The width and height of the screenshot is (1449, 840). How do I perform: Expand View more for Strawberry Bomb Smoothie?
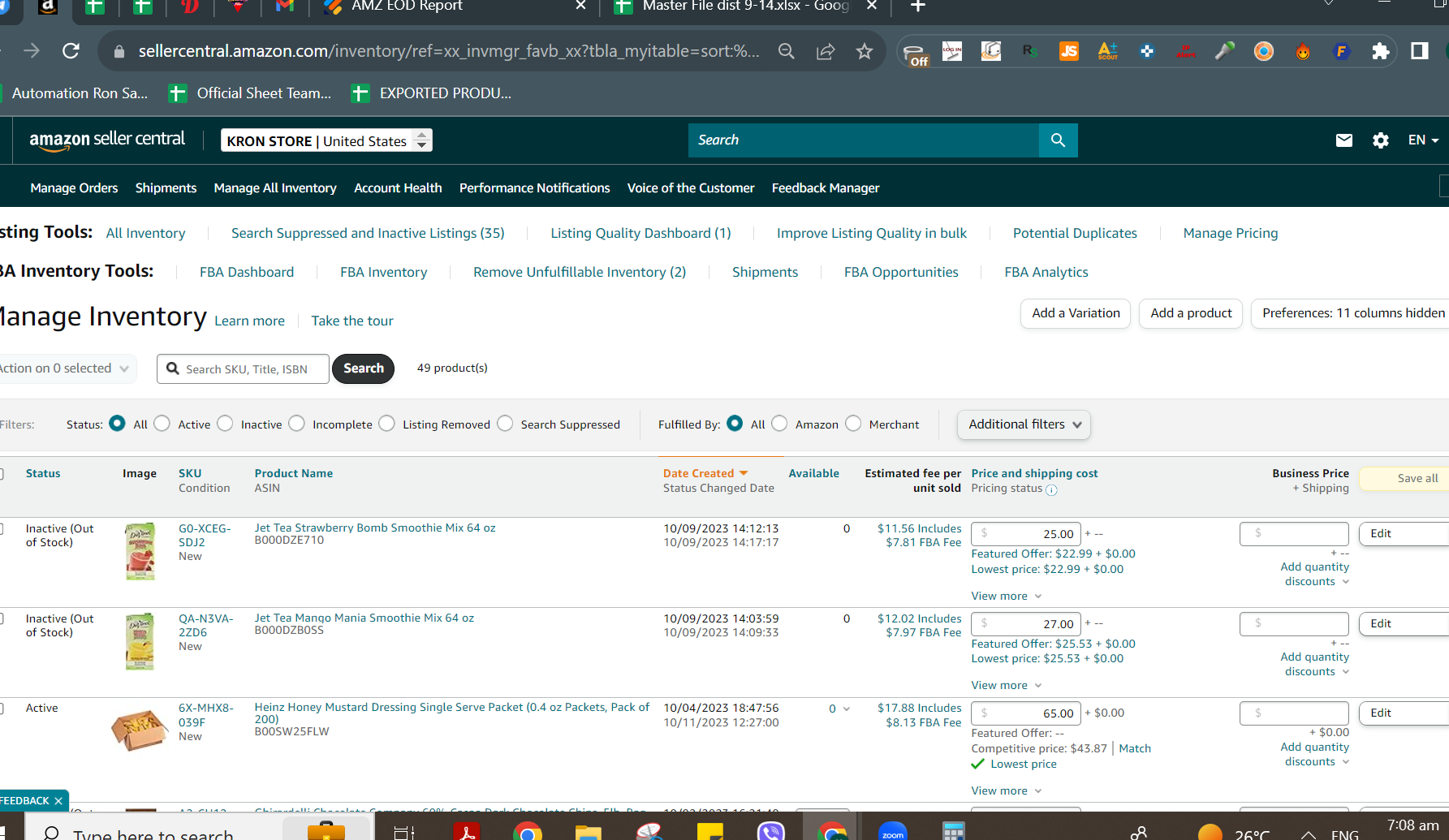pos(1007,596)
